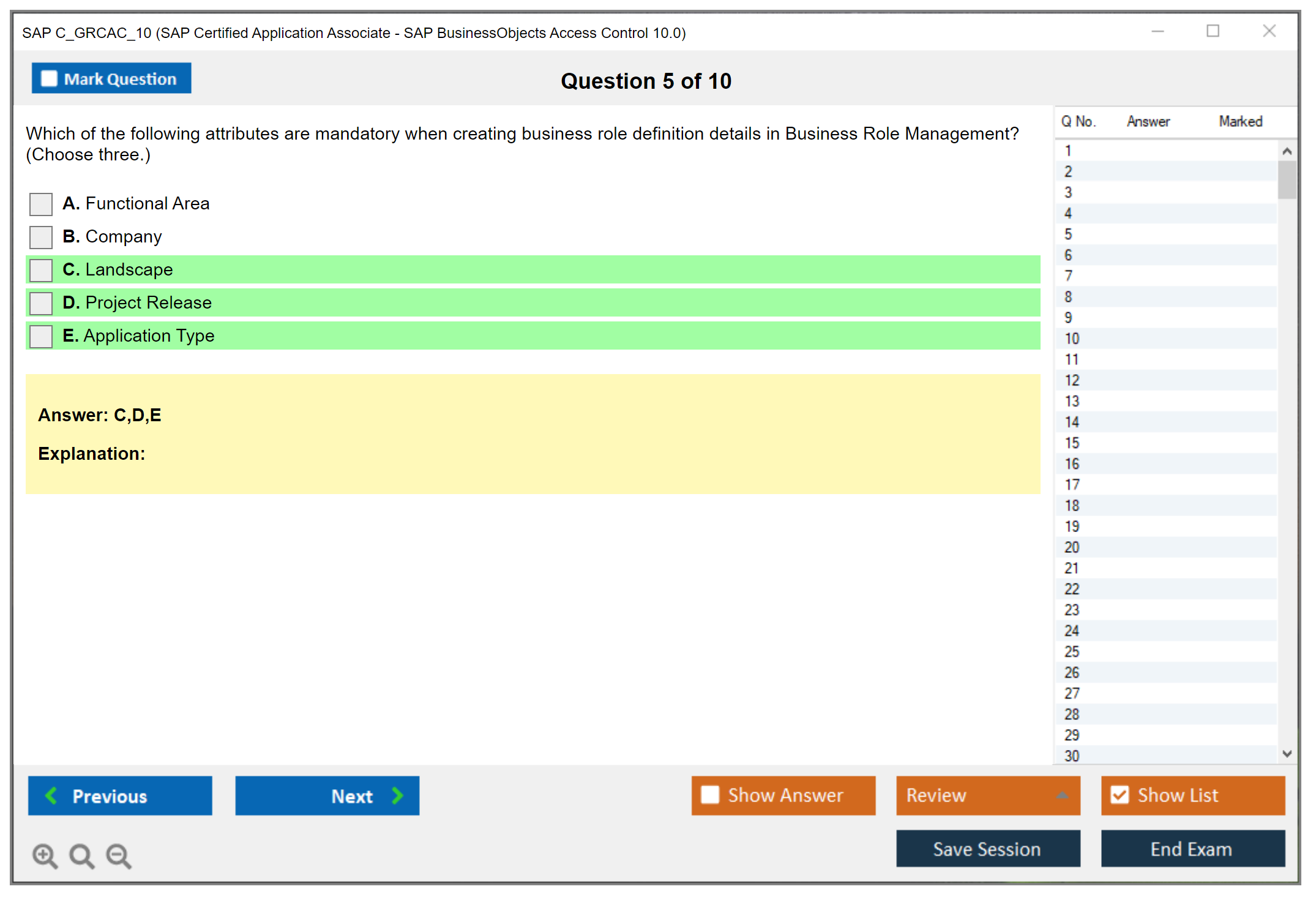Toggle the Show Answer checkbox
The image size is (1316, 900).
coord(710,795)
